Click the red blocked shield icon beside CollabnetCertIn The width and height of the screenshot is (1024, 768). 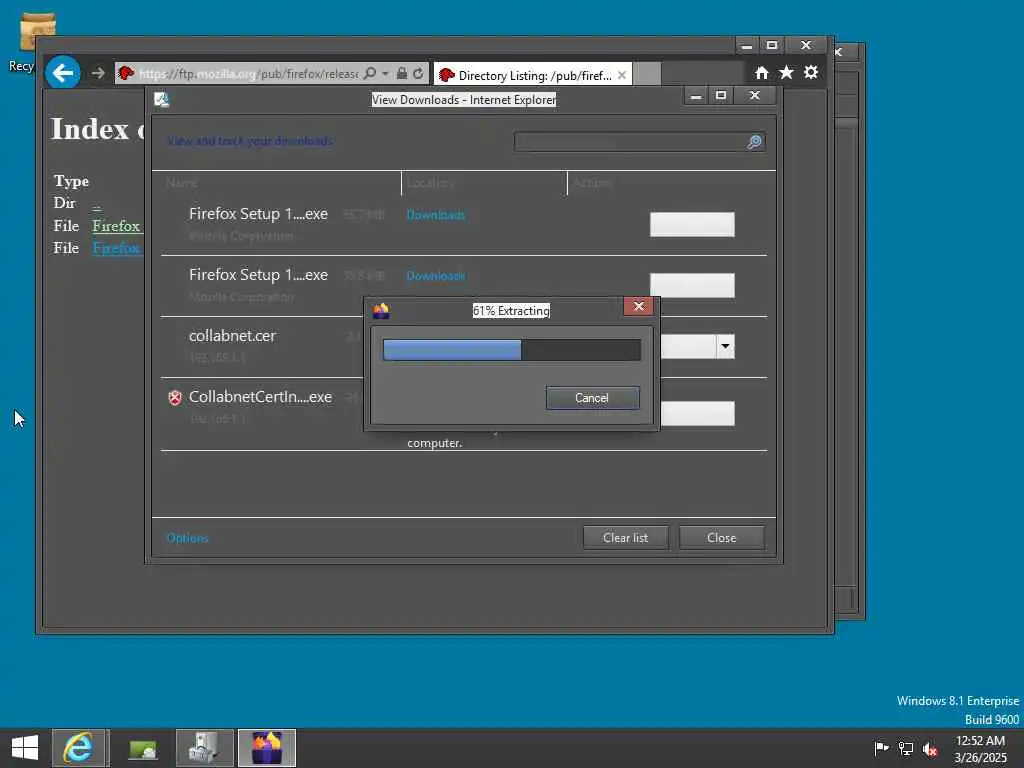click(x=175, y=398)
